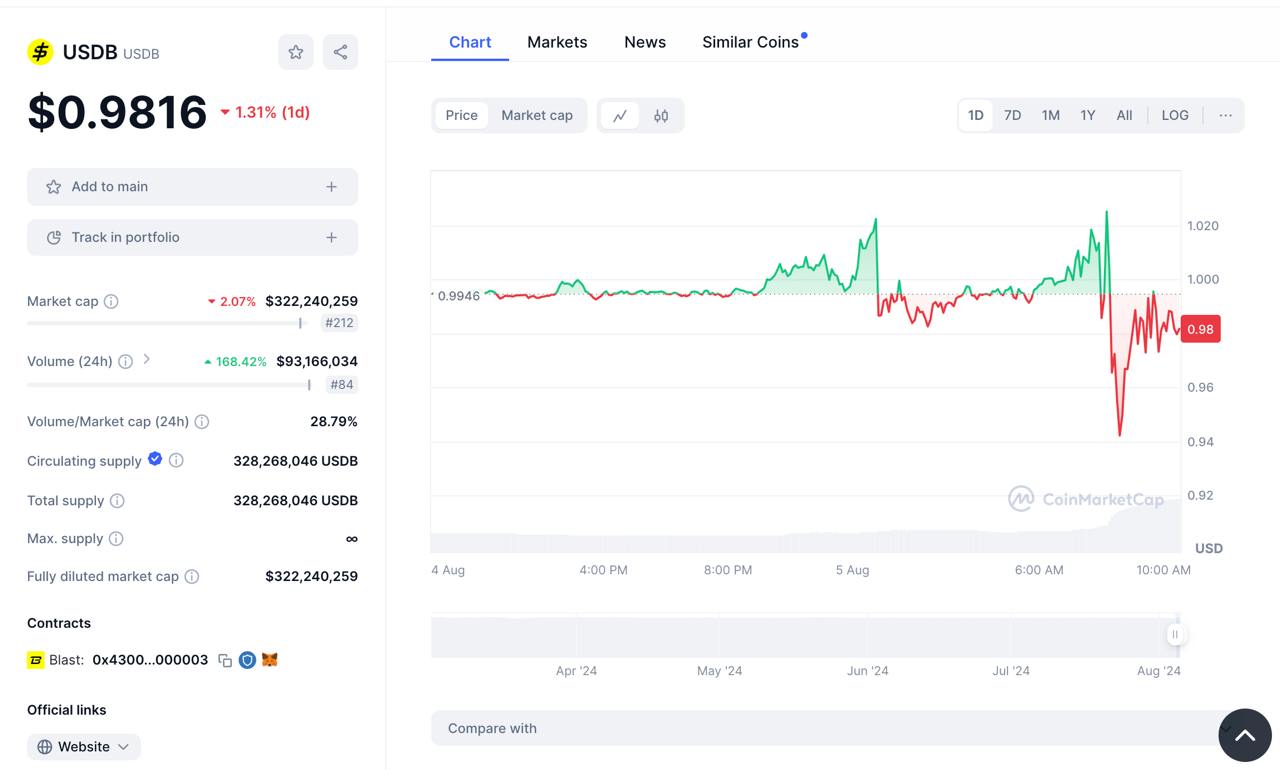Open the Markets tab
The width and height of the screenshot is (1280, 770).
(x=557, y=42)
